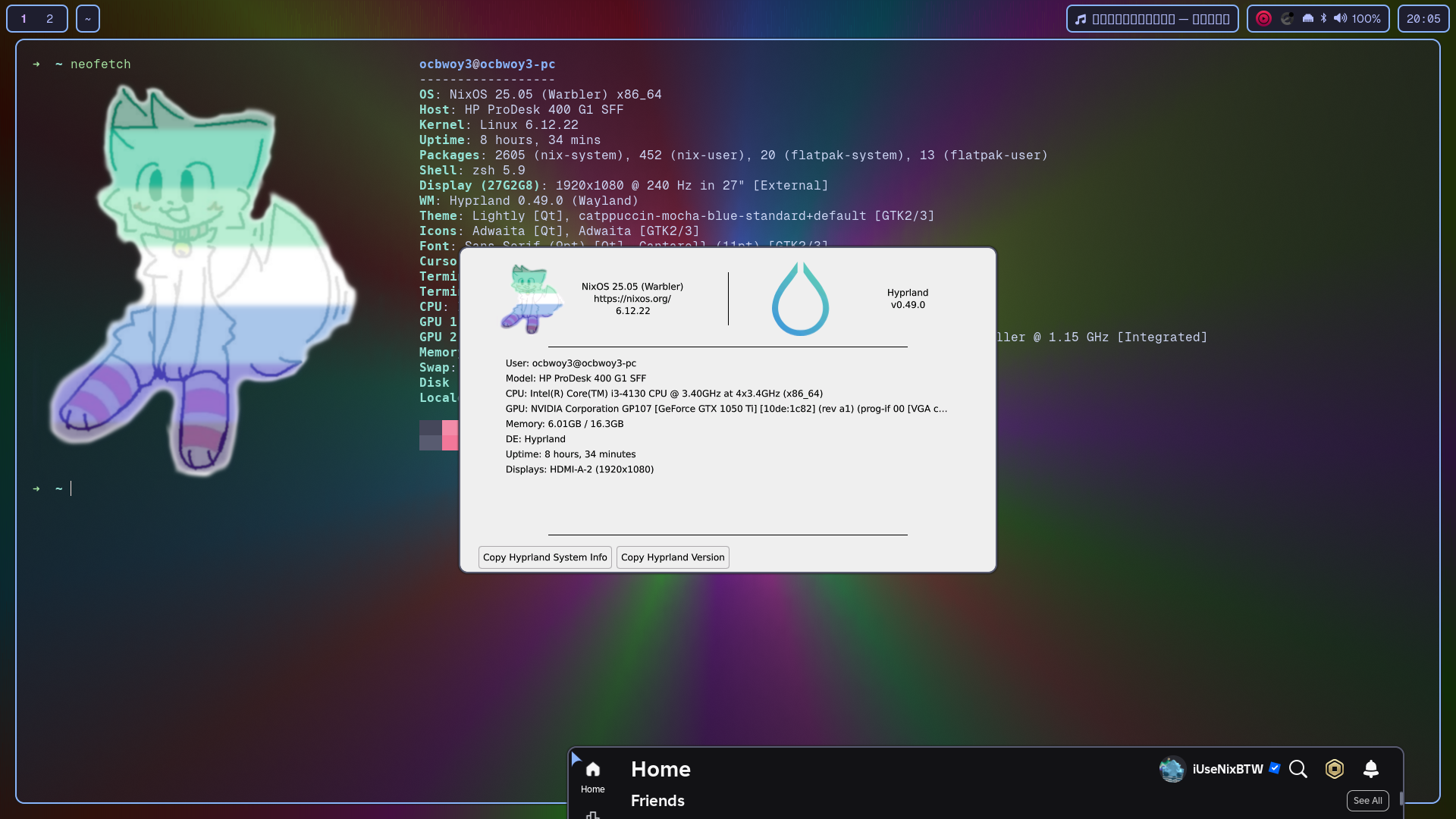1456x819 pixels.
Task: Click the speaker volume icon
Action: [x=1340, y=18]
